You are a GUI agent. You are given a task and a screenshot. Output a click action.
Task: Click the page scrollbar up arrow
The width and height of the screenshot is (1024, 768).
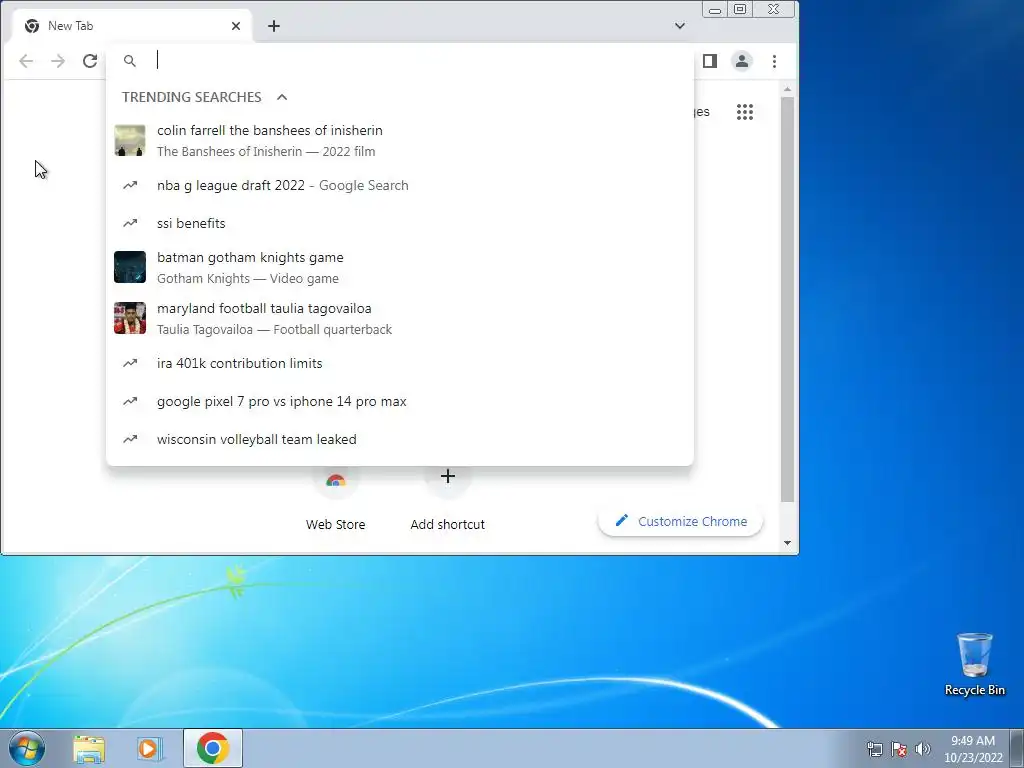pos(788,89)
